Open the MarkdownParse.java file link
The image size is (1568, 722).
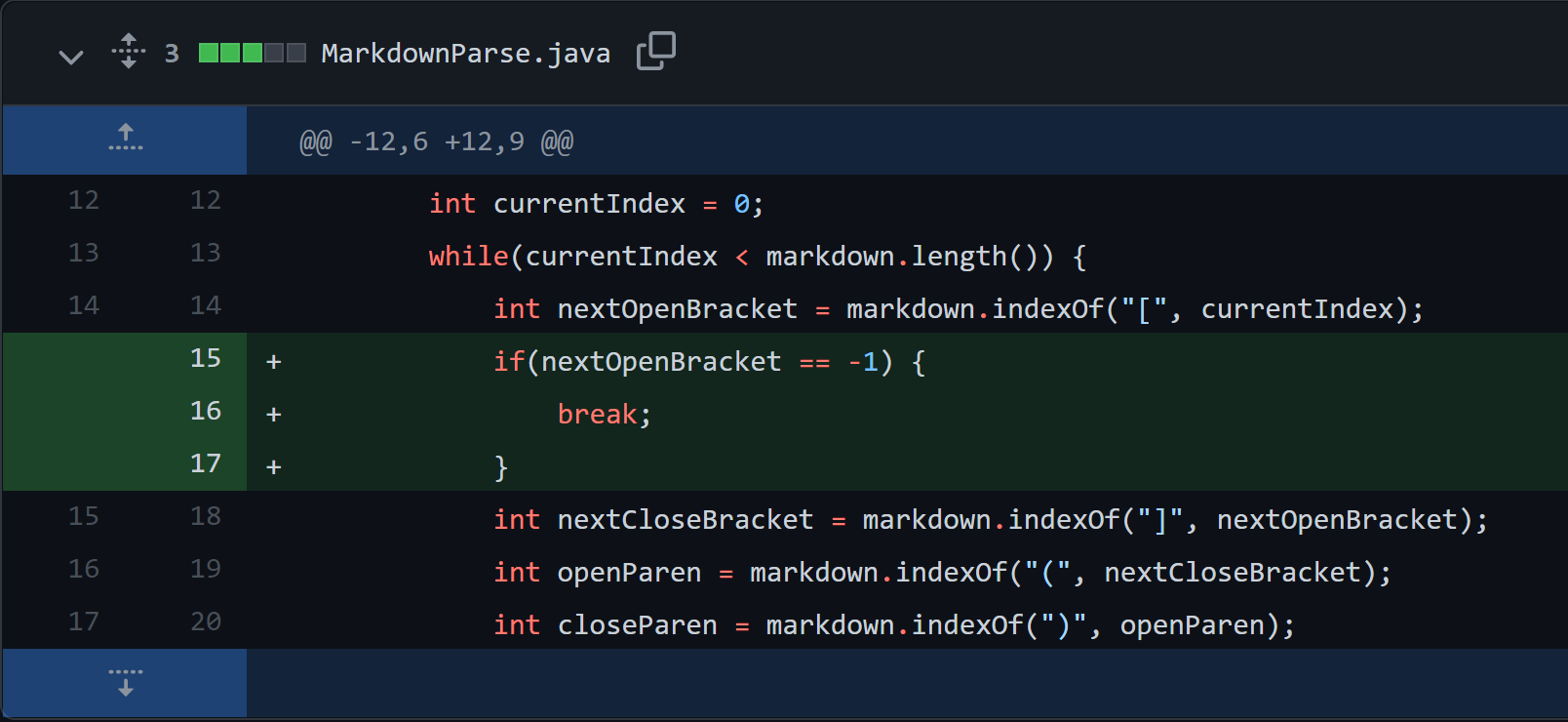pos(466,53)
